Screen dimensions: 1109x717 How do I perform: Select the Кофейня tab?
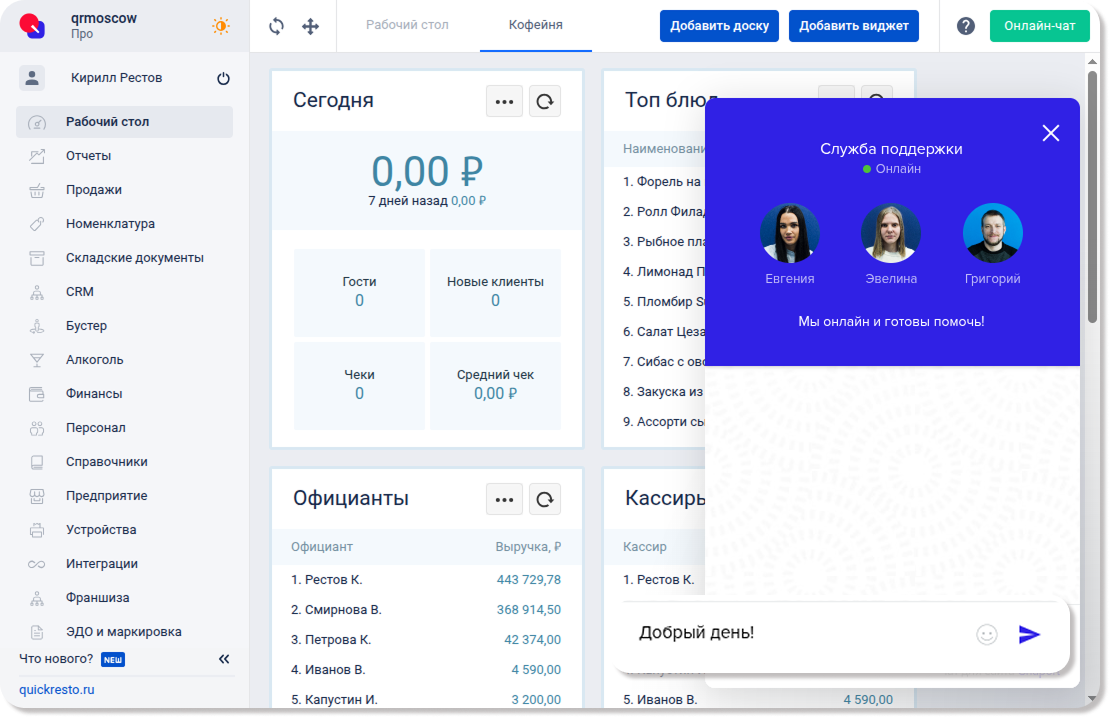coord(535,25)
